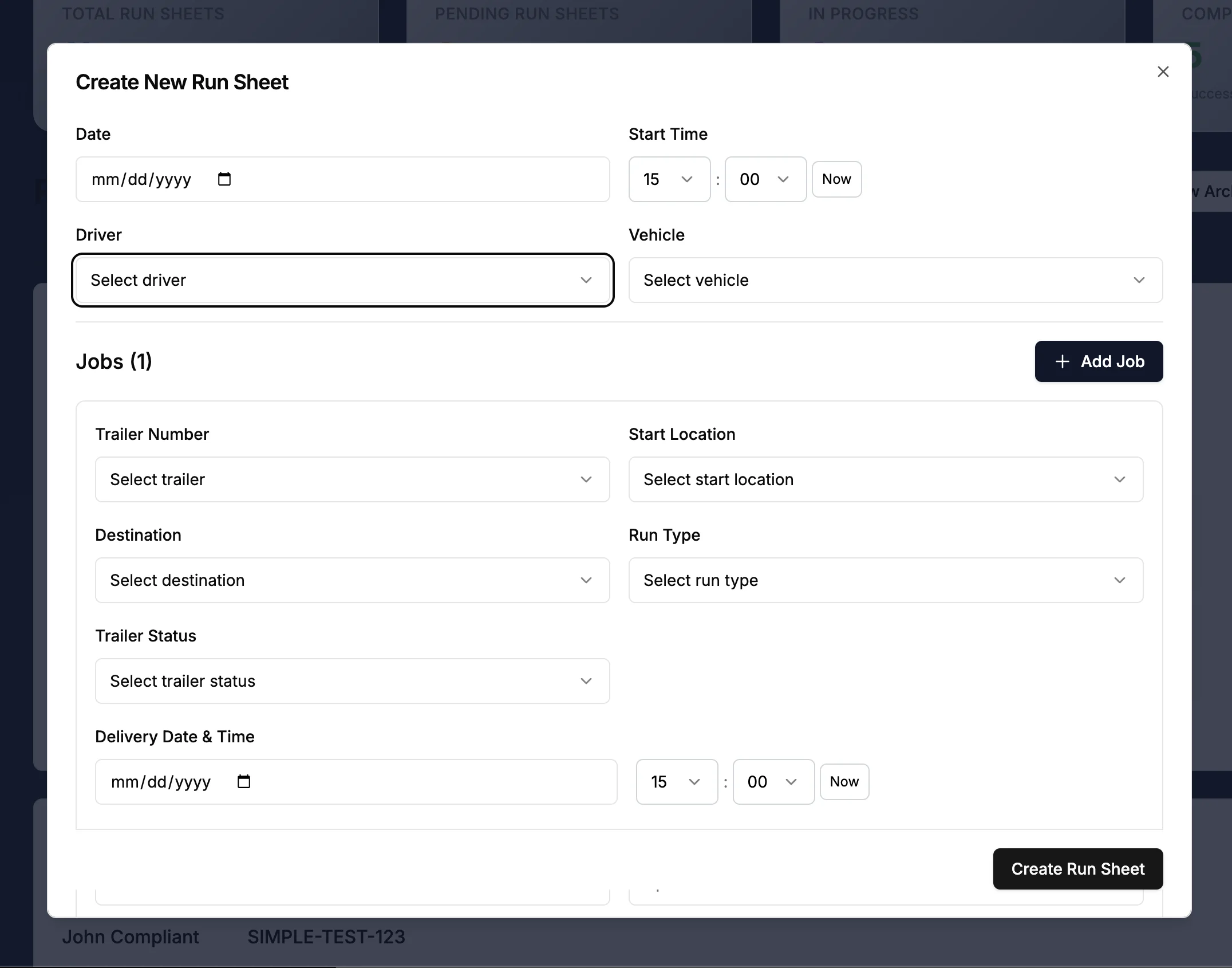Open the Start Time minutes dropdown

765,179
